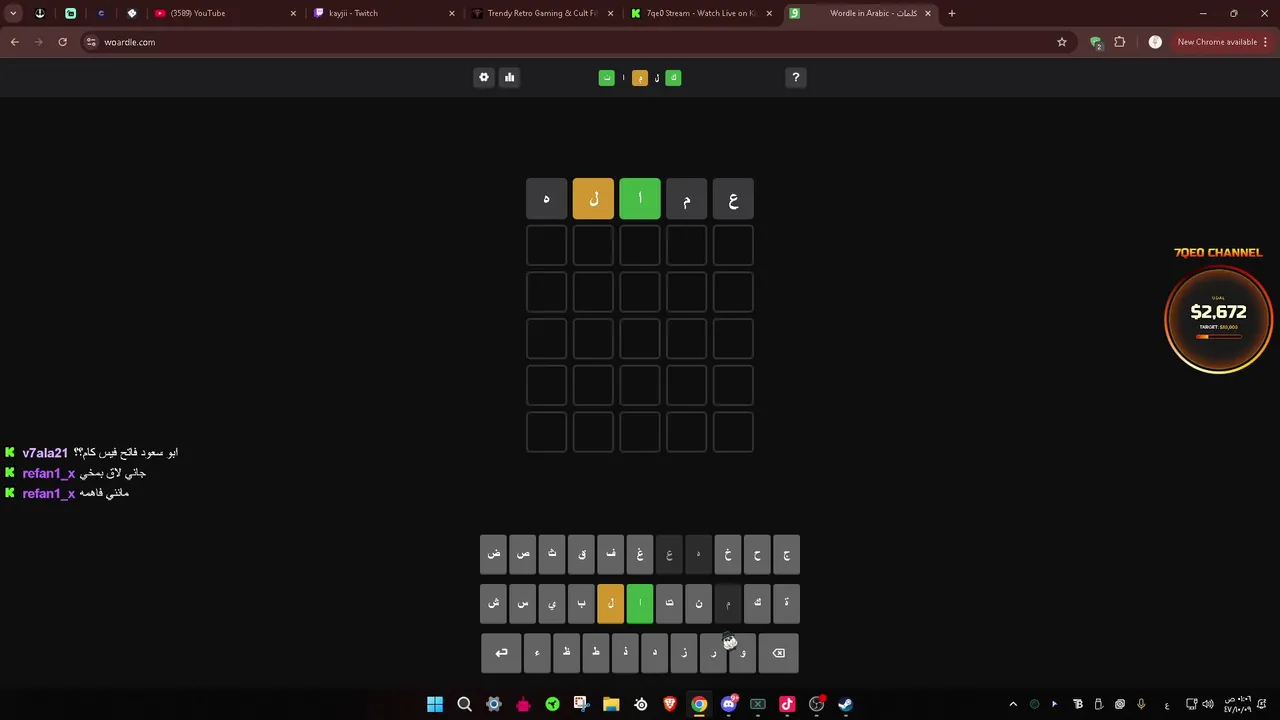Open TikTok from the taskbar
Image resolution: width=1280 pixels, height=720 pixels.
coord(787,704)
